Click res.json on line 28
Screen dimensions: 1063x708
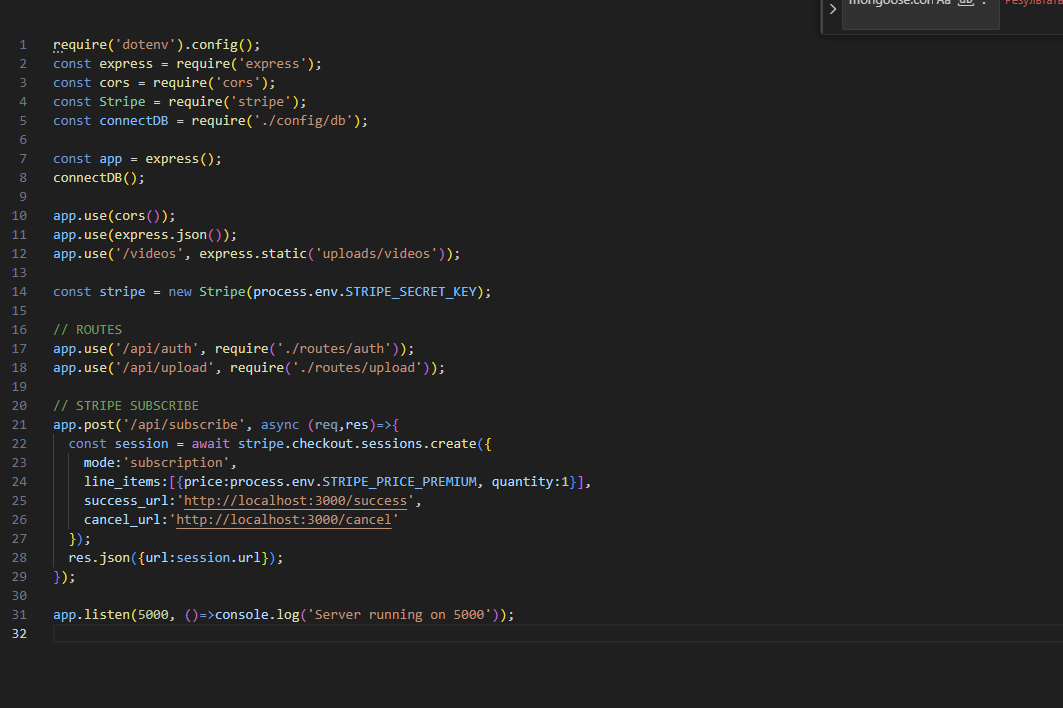(99, 557)
